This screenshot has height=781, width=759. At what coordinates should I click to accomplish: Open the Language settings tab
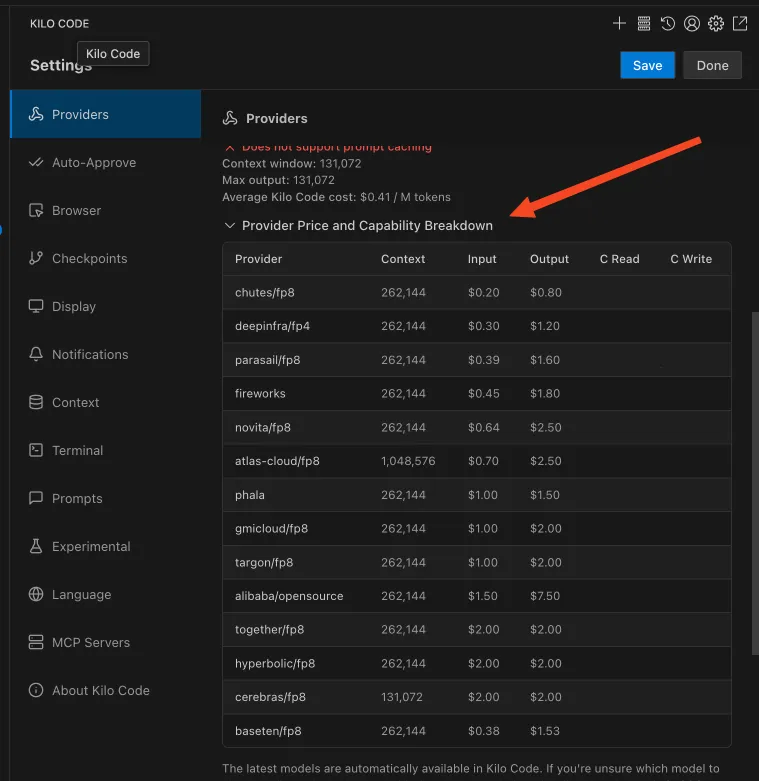coord(81,594)
